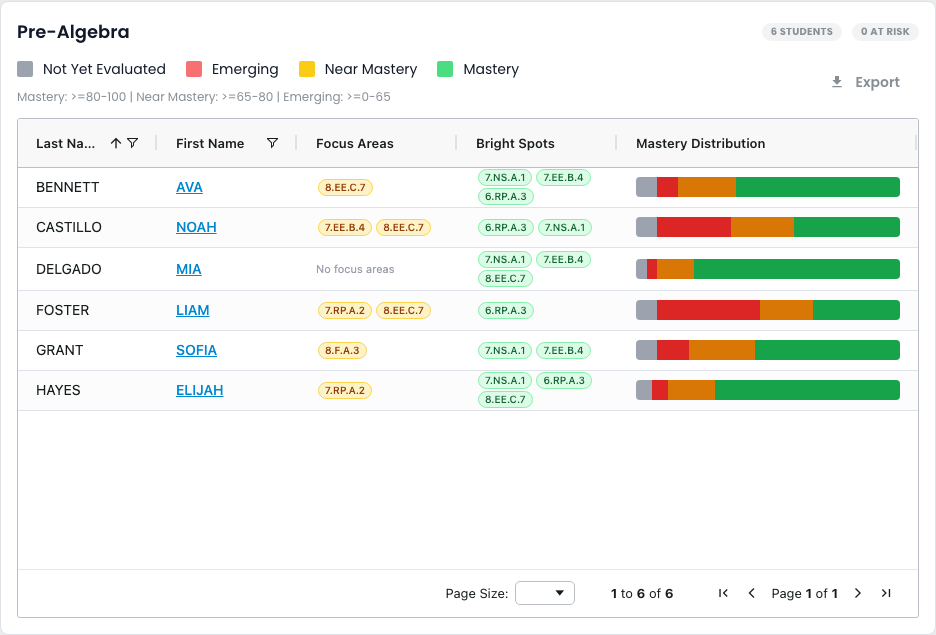Go to the previous page arrow
This screenshot has width=936, height=635.
coord(752,593)
